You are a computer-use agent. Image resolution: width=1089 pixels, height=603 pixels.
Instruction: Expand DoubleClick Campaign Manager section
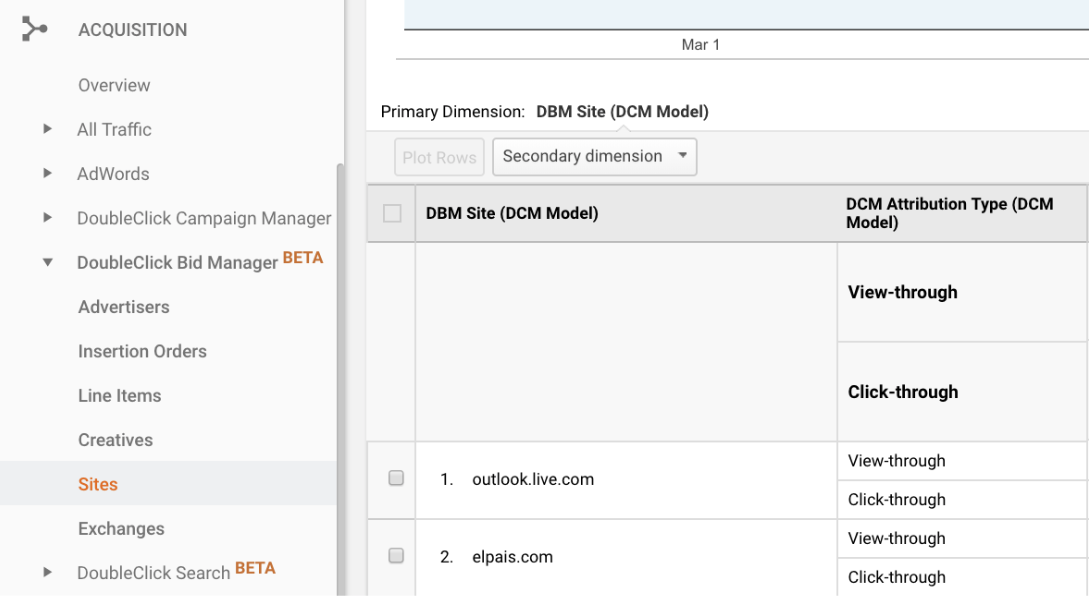click(47, 218)
